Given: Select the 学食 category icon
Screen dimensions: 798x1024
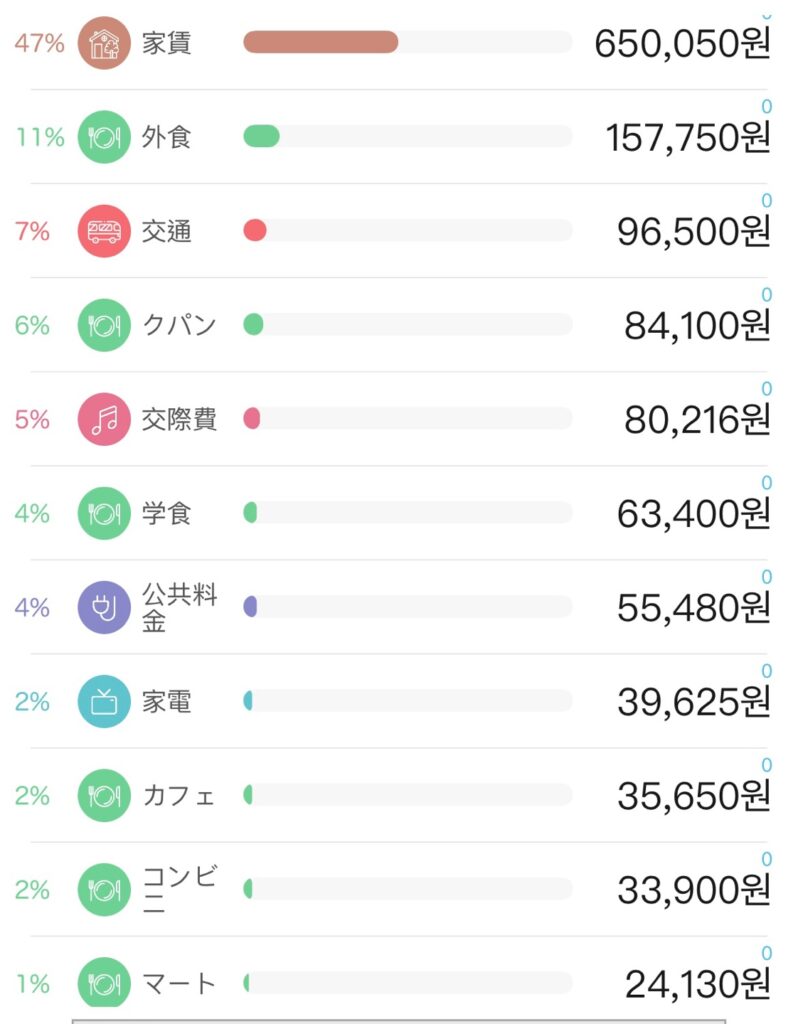Looking at the screenshot, I should [x=104, y=513].
